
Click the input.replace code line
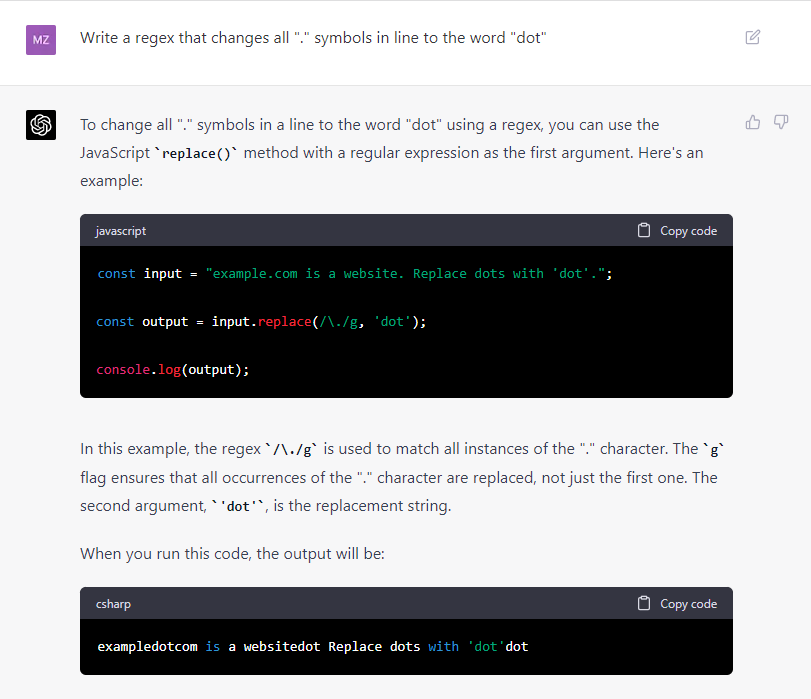coord(261,321)
